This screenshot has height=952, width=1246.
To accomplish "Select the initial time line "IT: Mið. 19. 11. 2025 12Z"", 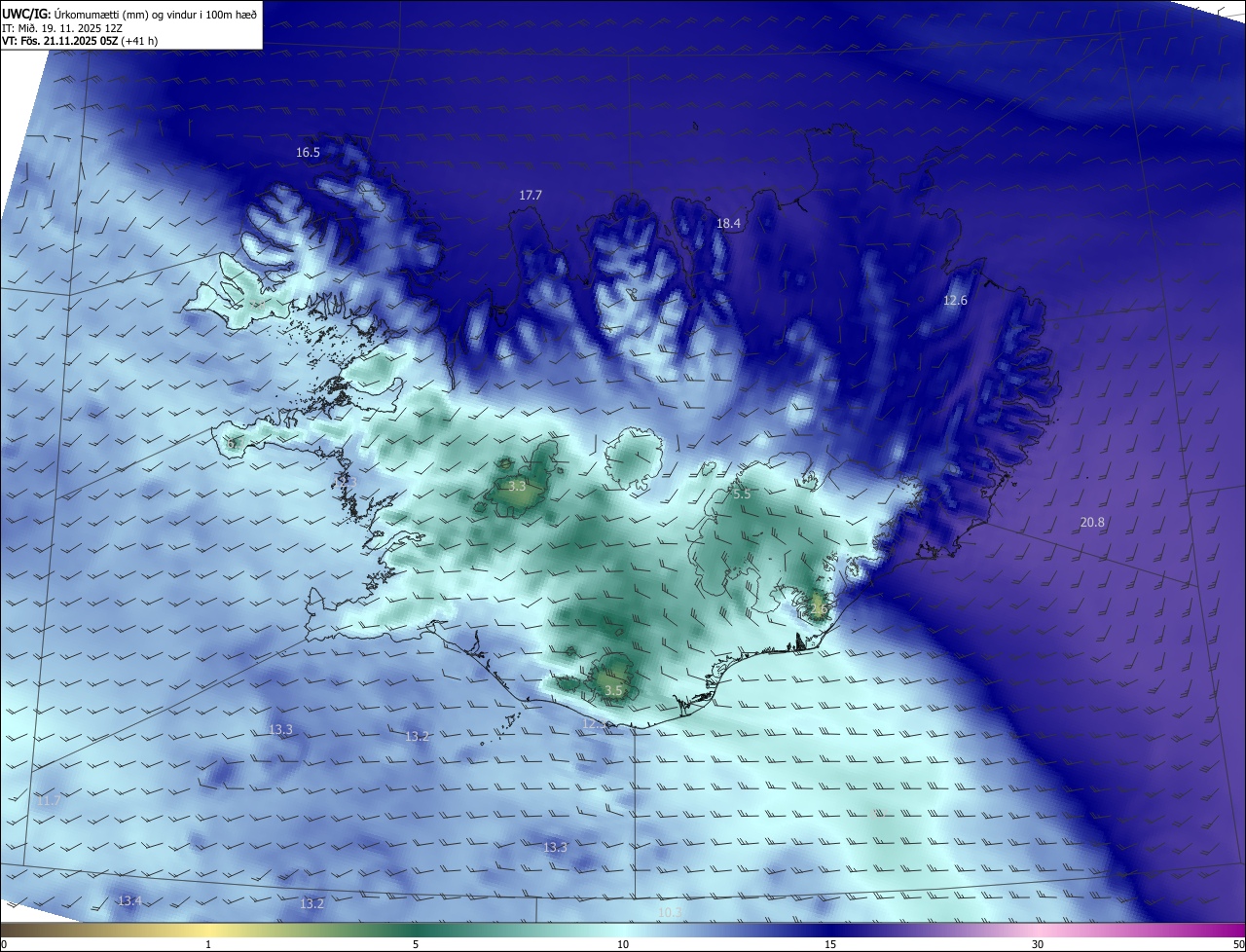I will pos(64,27).
